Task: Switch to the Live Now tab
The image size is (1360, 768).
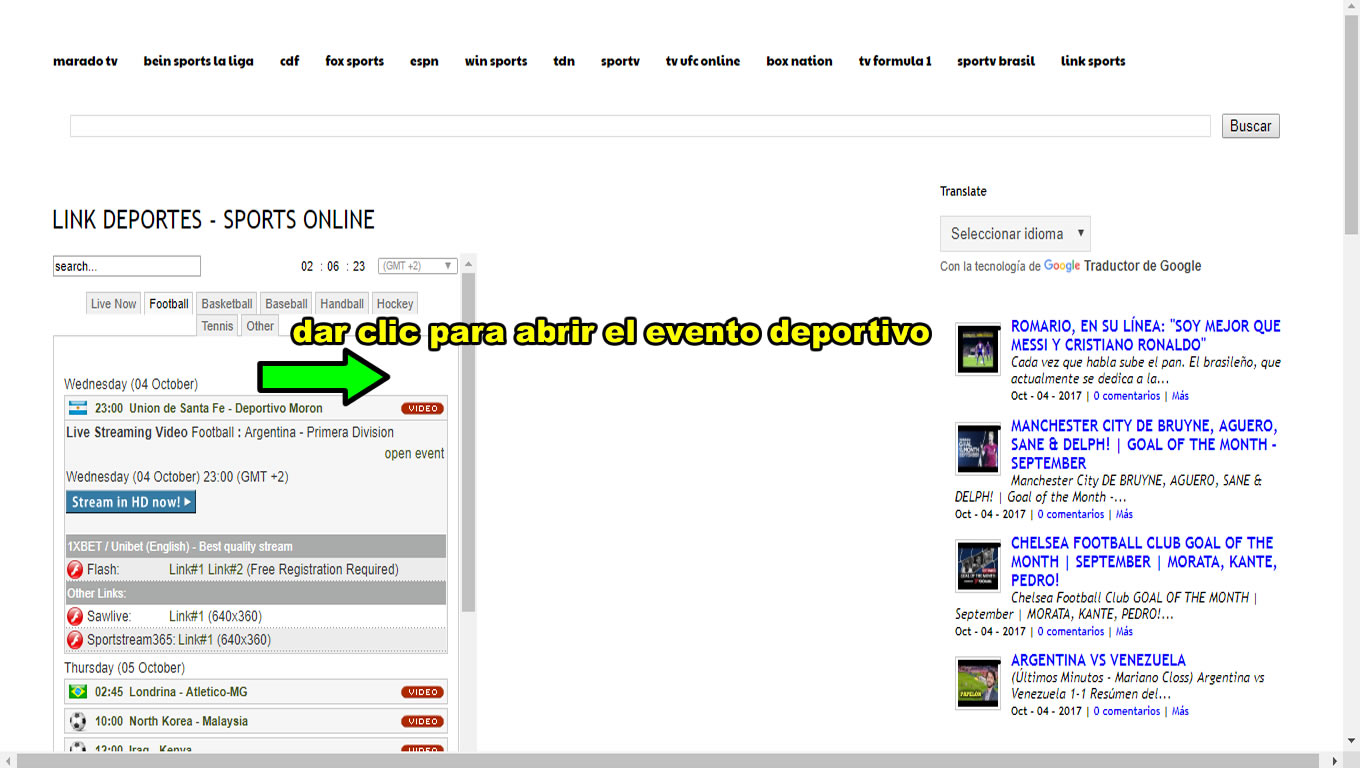Action: 113,304
